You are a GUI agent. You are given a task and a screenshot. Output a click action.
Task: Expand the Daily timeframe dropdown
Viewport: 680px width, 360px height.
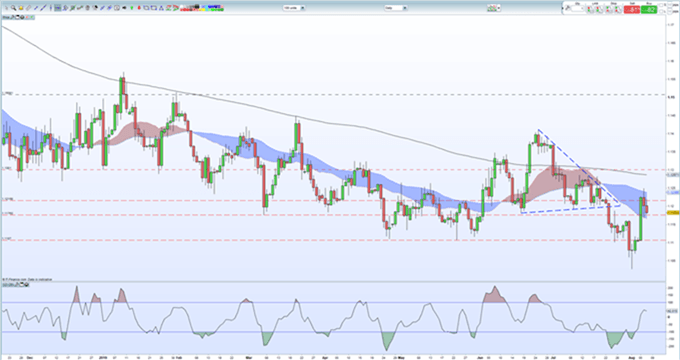[x=405, y=8]
